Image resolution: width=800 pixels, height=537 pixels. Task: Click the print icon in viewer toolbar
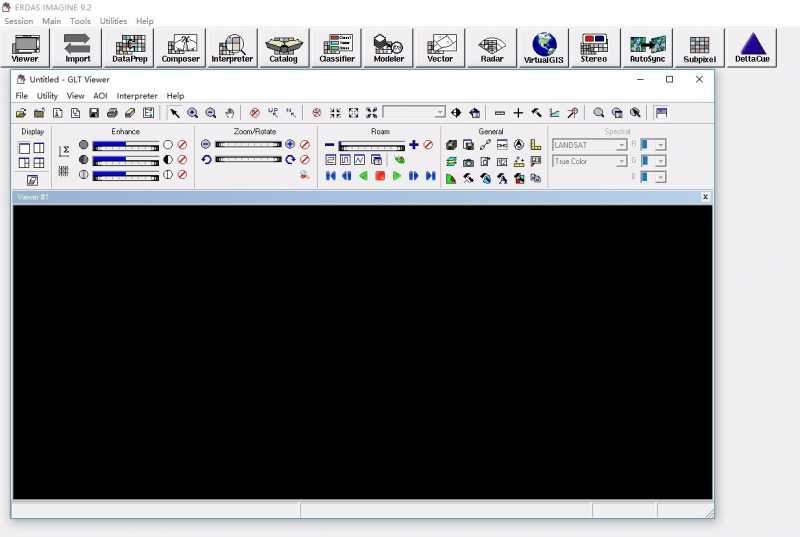tap(112, 113)
